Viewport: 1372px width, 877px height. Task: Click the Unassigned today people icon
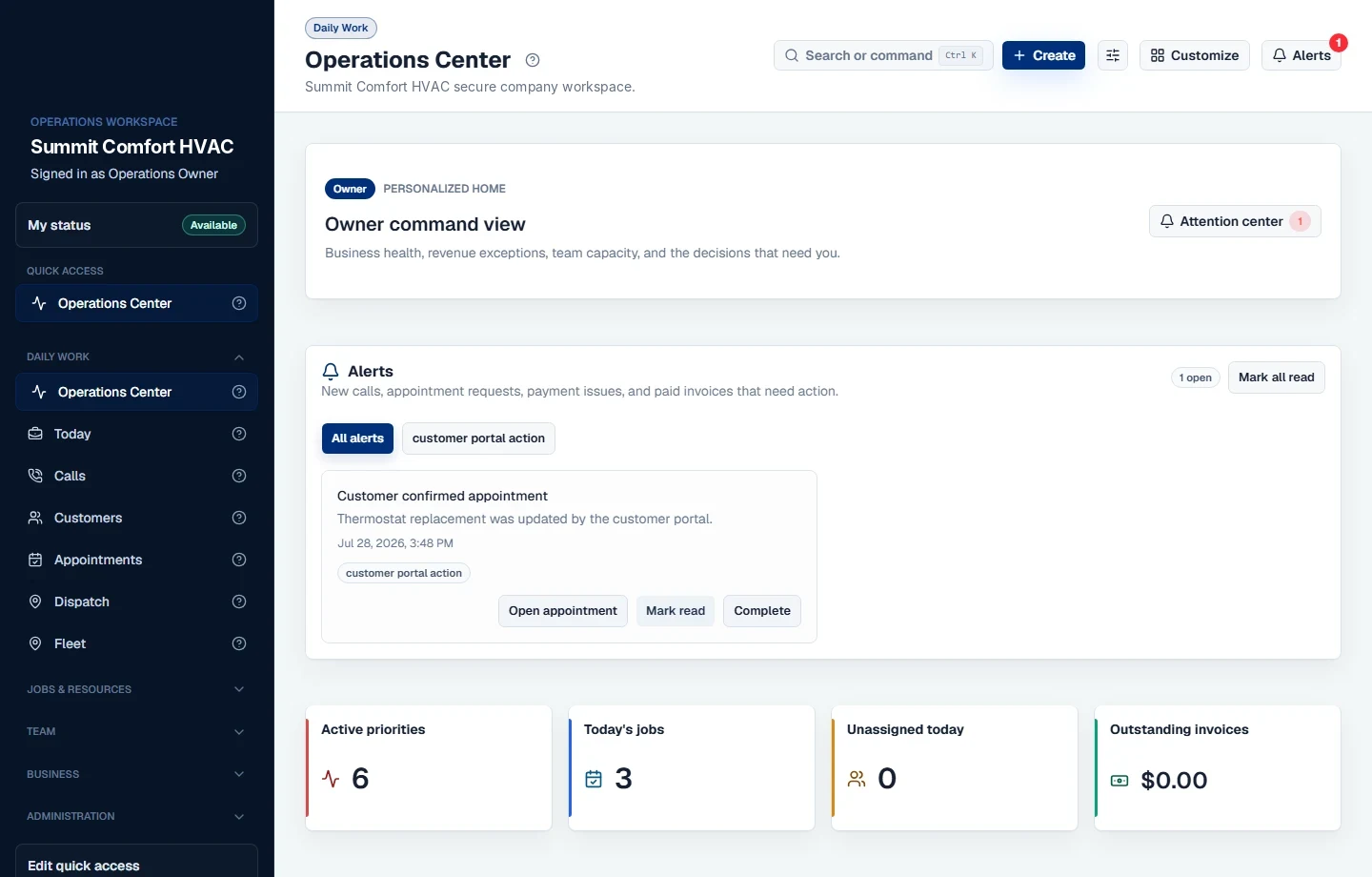click(x=857, y=779)
